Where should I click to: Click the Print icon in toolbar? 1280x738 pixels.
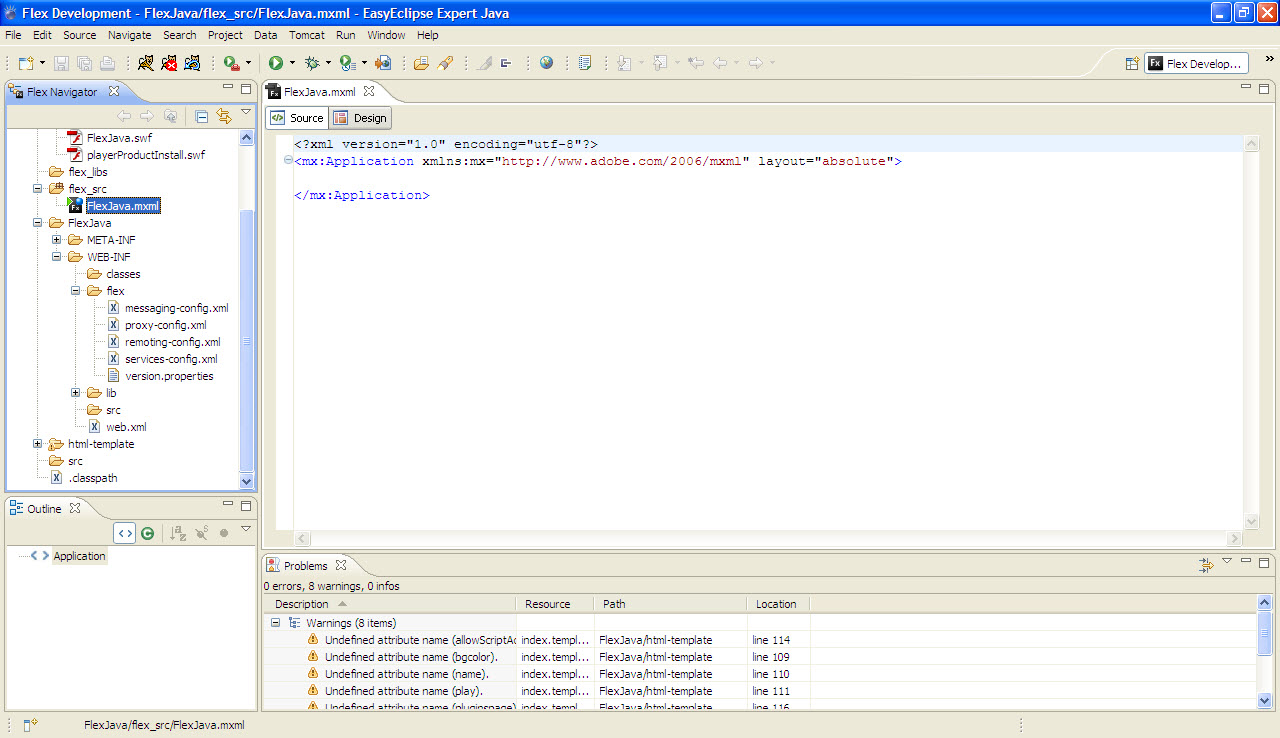107,63
